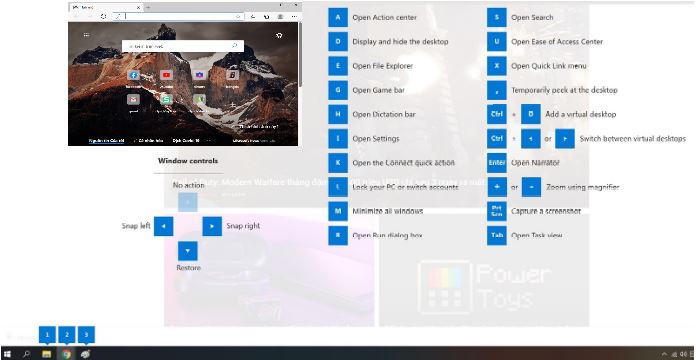Screen dimensions: 696x360
Task: Click the 'Open Action center' label
Action: click(x=384, y=17)
